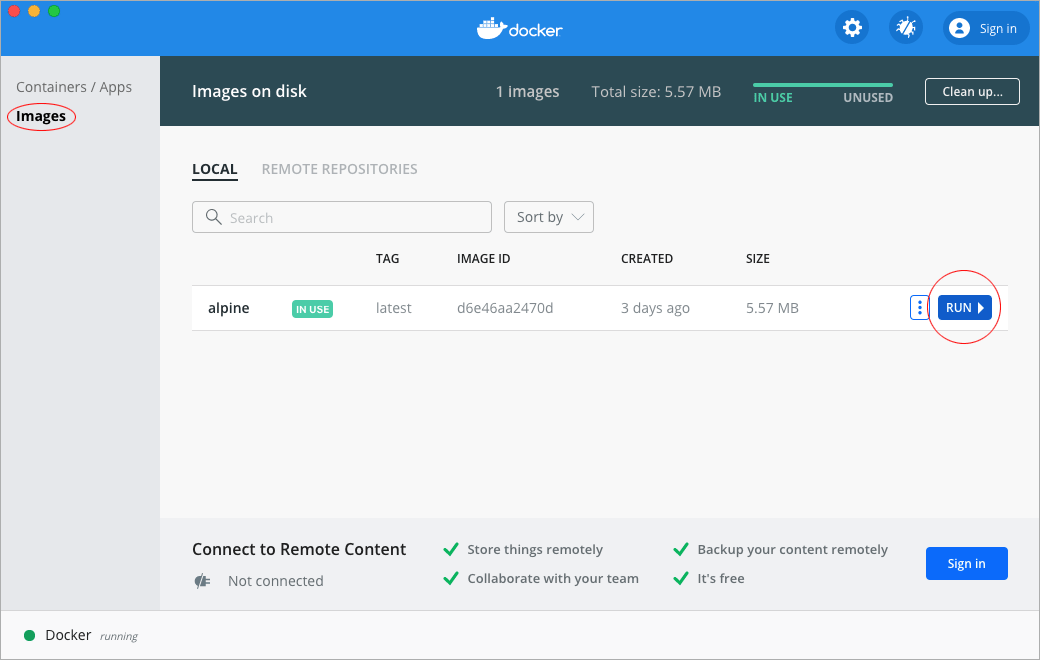
Task: Click checkmark beside 'Store things remotely'
Action: (451, 549)
